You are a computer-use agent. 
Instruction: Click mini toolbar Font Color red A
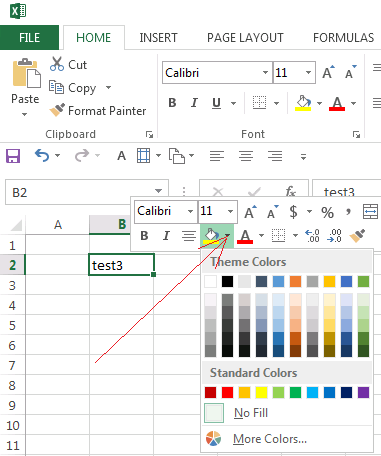[245, 236]
